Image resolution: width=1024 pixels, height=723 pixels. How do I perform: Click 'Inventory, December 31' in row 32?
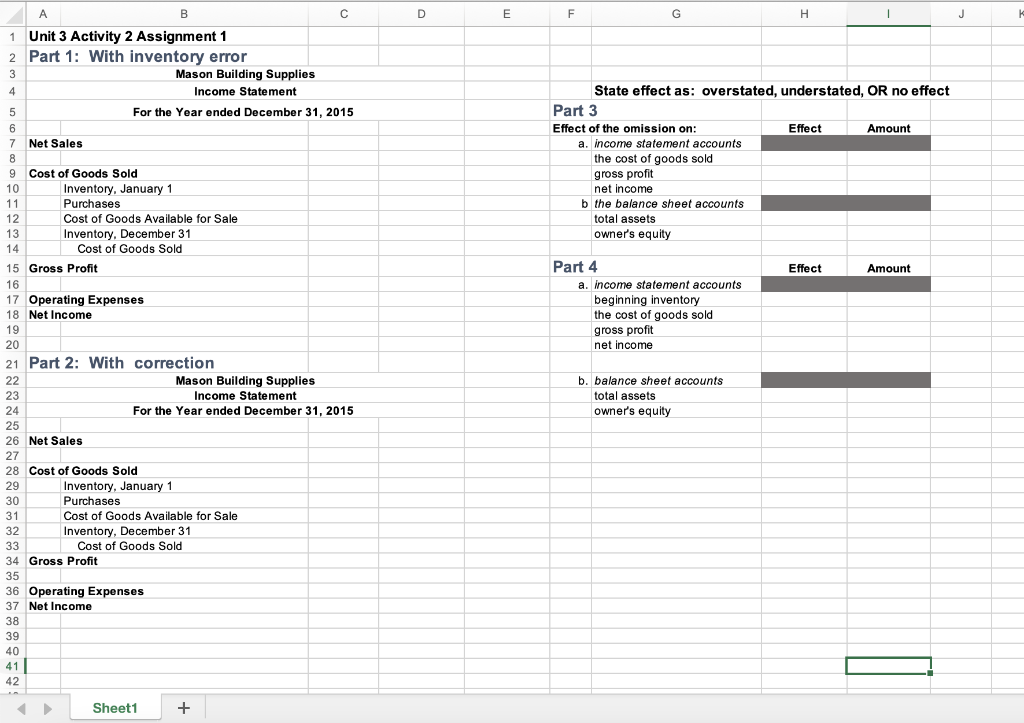(127, 531)
